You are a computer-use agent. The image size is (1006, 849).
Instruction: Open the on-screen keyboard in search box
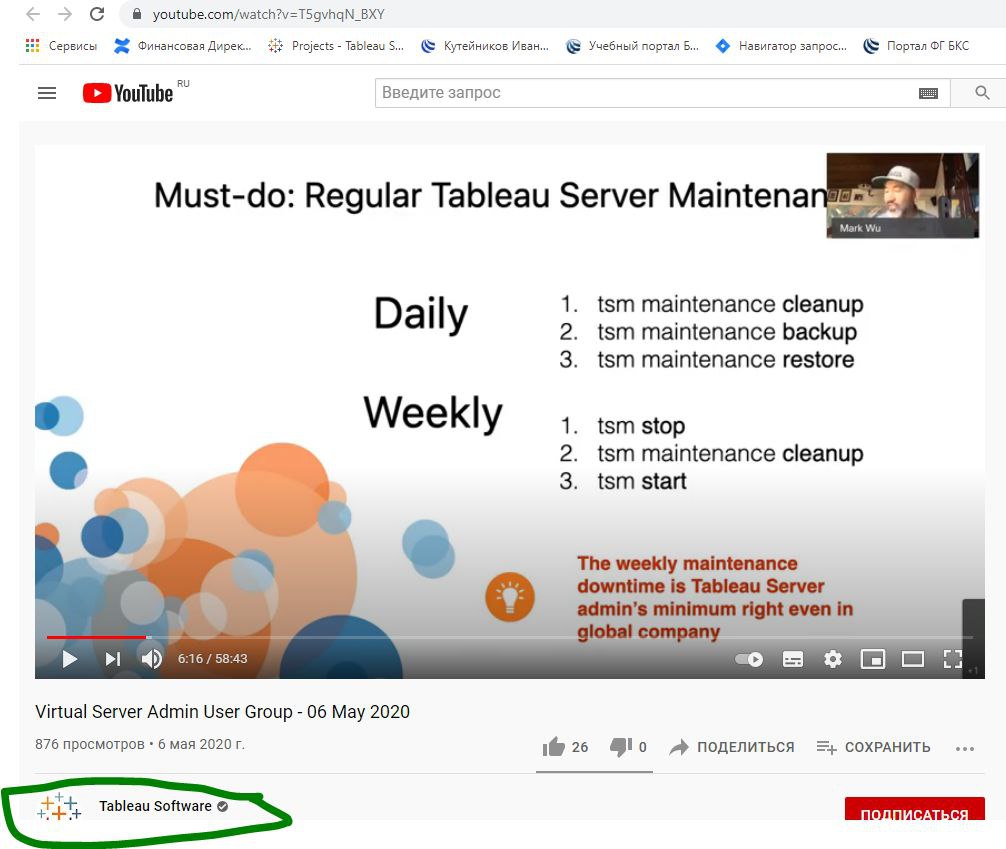tap(928, 94)
